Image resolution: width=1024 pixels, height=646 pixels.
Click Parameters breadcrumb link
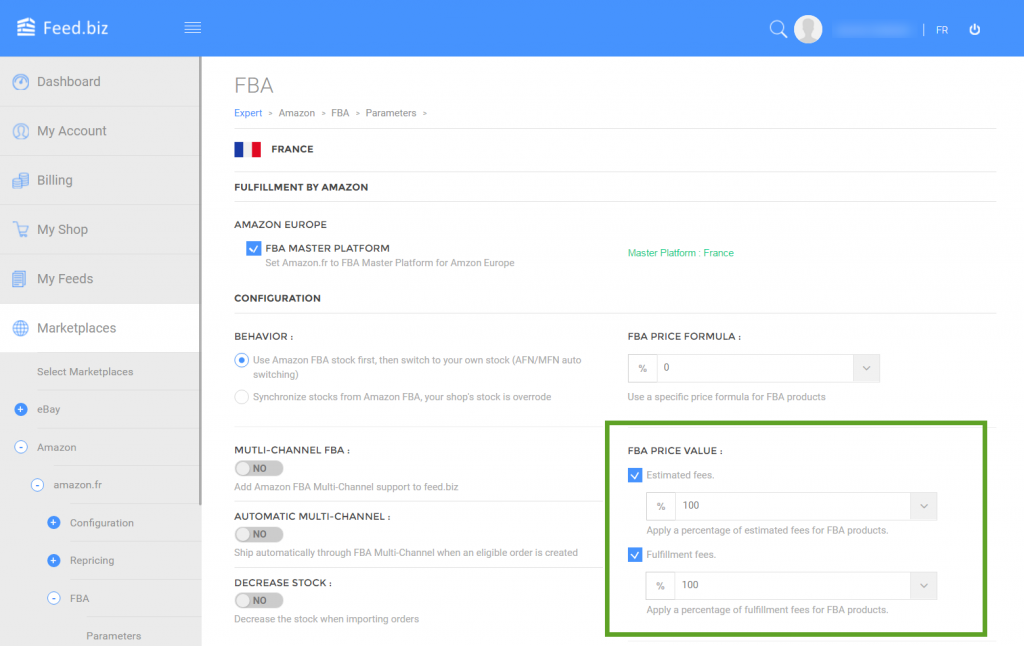[x=391, y=113]
